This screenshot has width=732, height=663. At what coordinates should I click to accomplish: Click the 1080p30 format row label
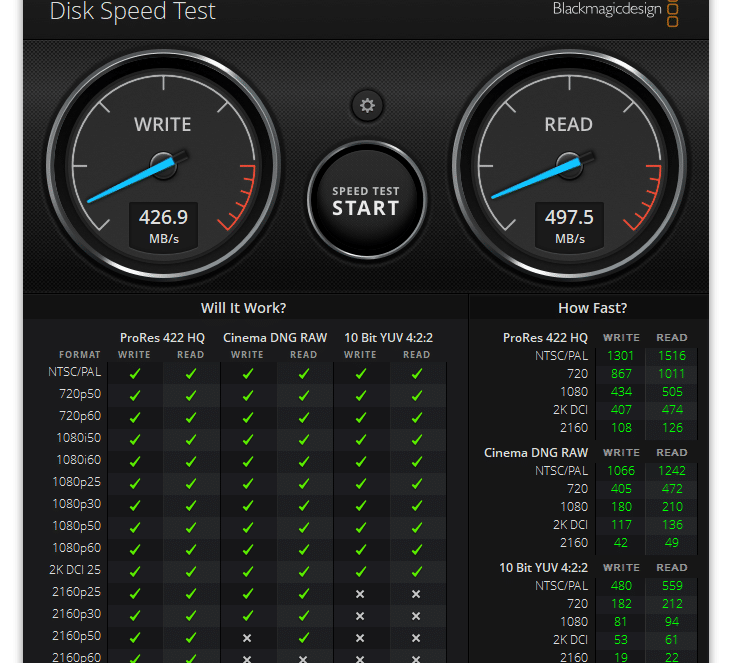pyautogui.click(x=77, y=504)
